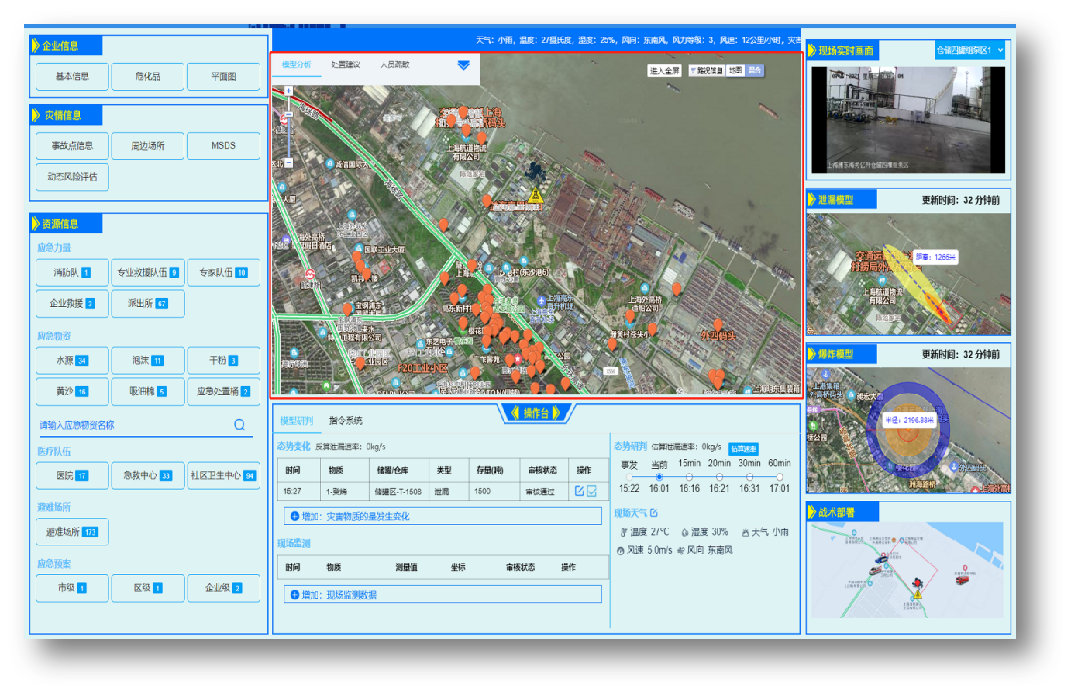
Task: Select the 60min radio point on the timeline
Action: (779, 477)
